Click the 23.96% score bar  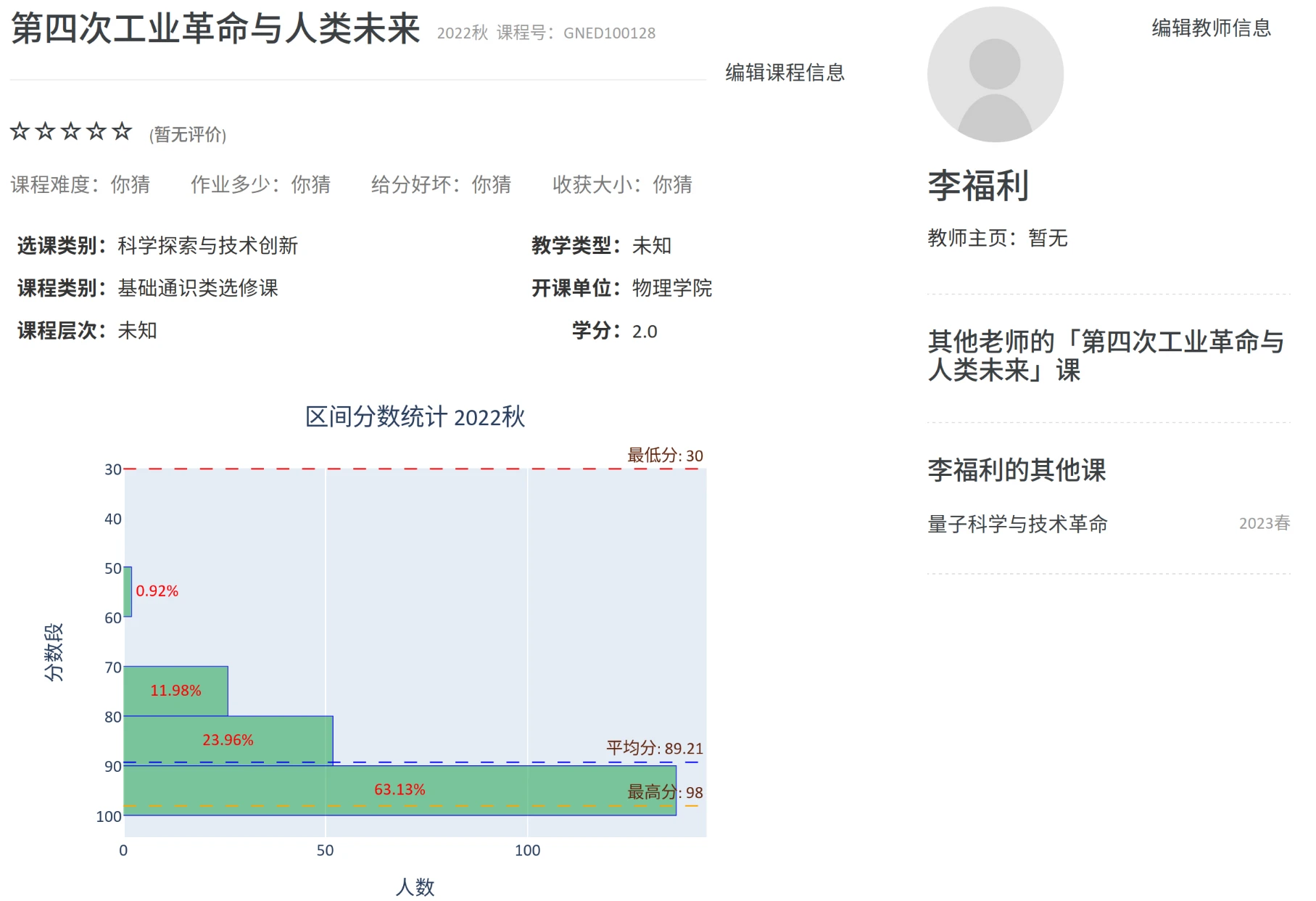point(228,740)
